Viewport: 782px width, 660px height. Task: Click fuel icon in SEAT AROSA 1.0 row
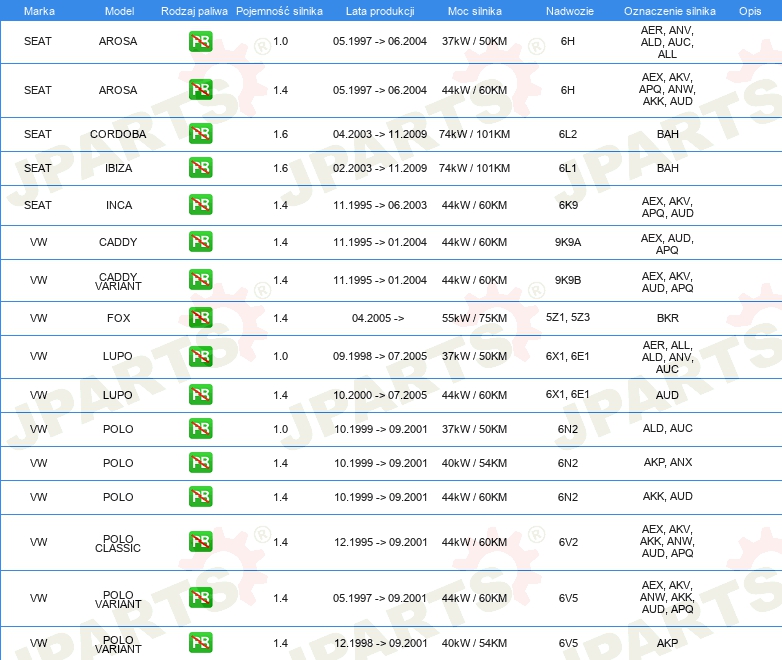tap(200, 41)
